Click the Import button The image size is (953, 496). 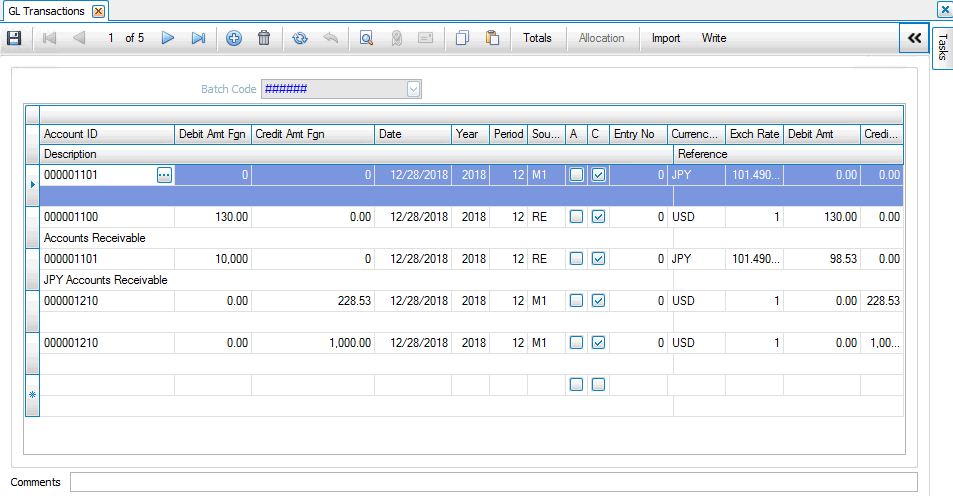(666, 38)
